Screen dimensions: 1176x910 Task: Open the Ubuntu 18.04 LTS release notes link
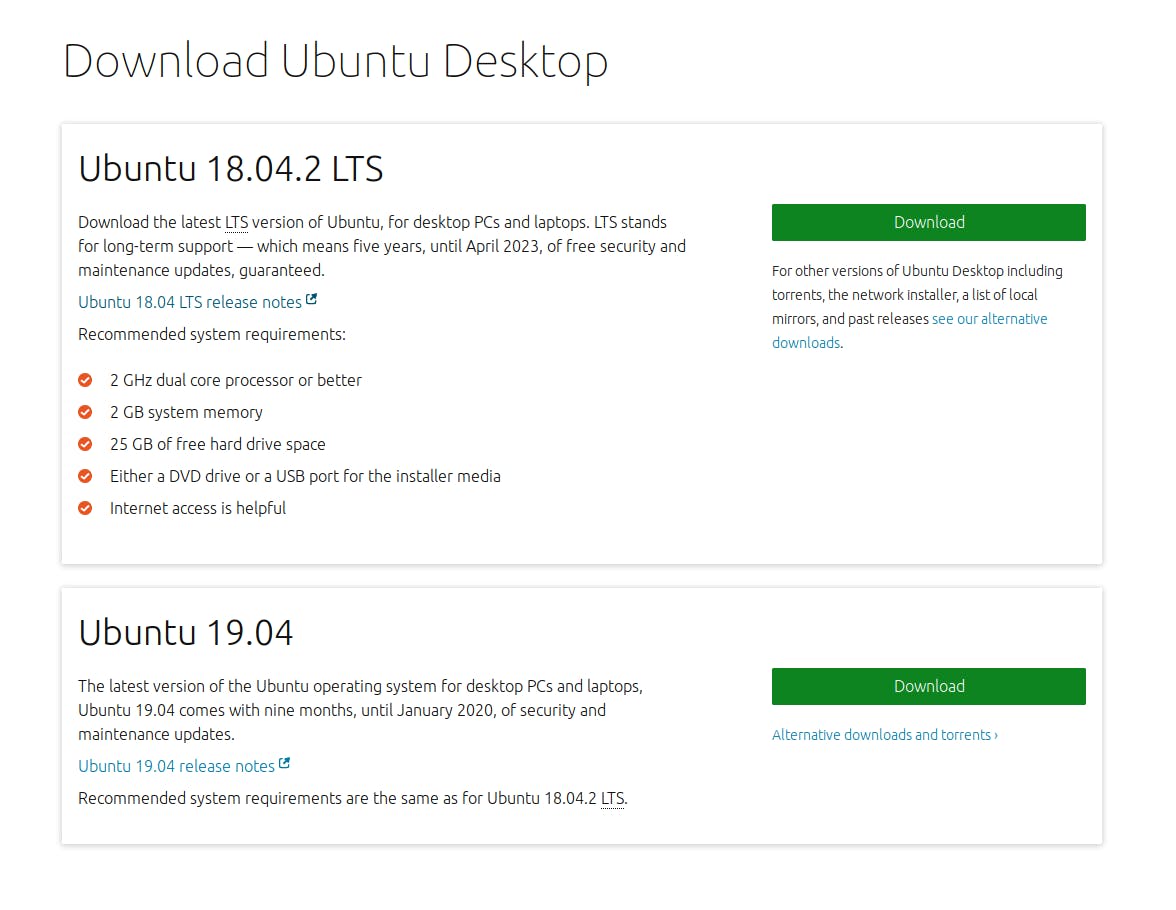190,302
